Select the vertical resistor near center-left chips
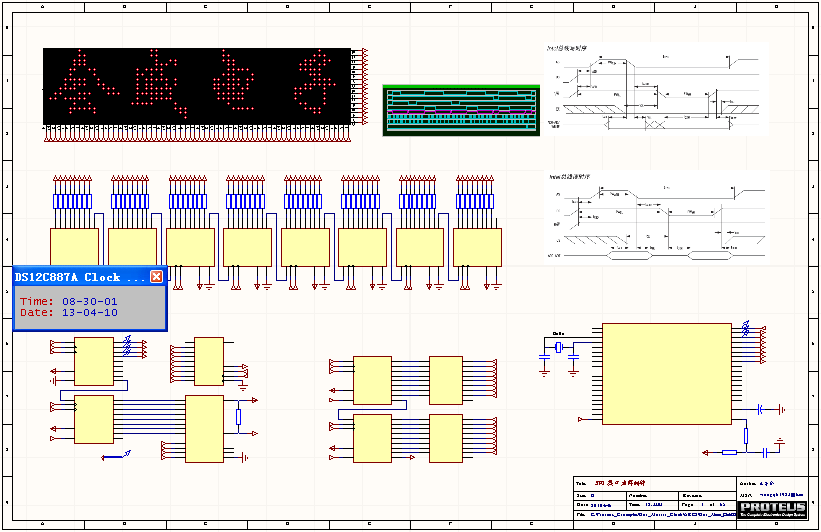Screen dimensions: 821x532 239,417
